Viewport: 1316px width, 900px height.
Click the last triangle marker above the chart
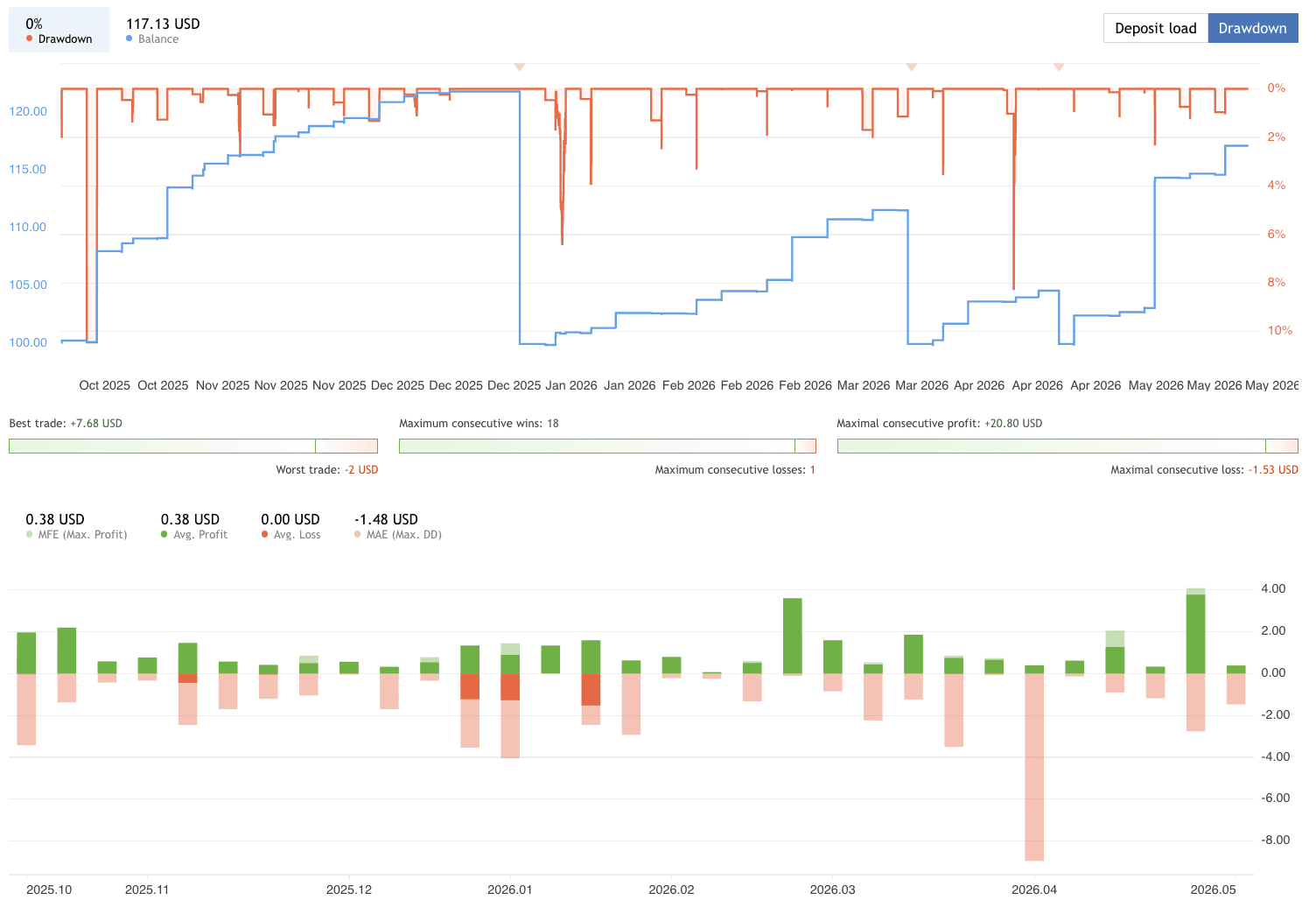tap(1059, 67)
